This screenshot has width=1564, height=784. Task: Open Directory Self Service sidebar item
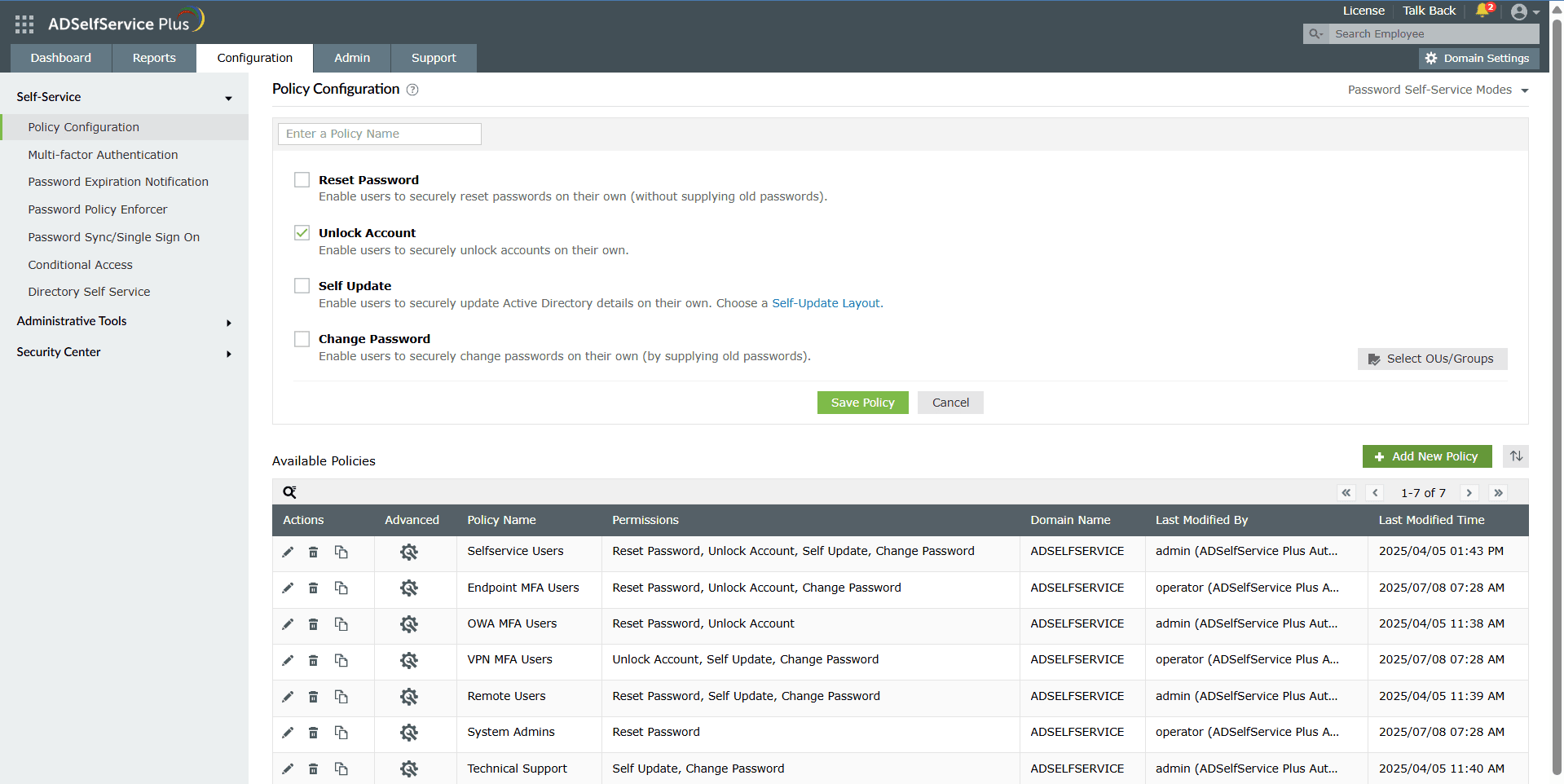point(89,292)
